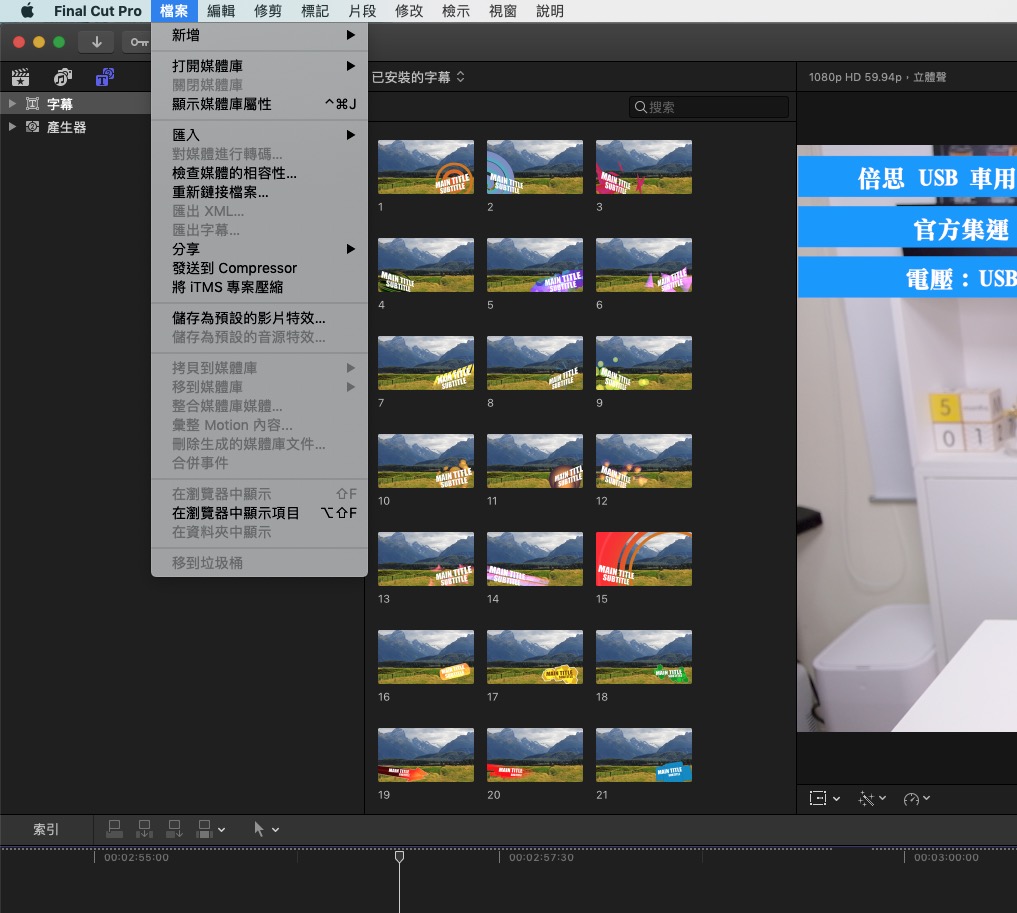Click the 索引 timeline index button
1017x913 pixels.
46,829
